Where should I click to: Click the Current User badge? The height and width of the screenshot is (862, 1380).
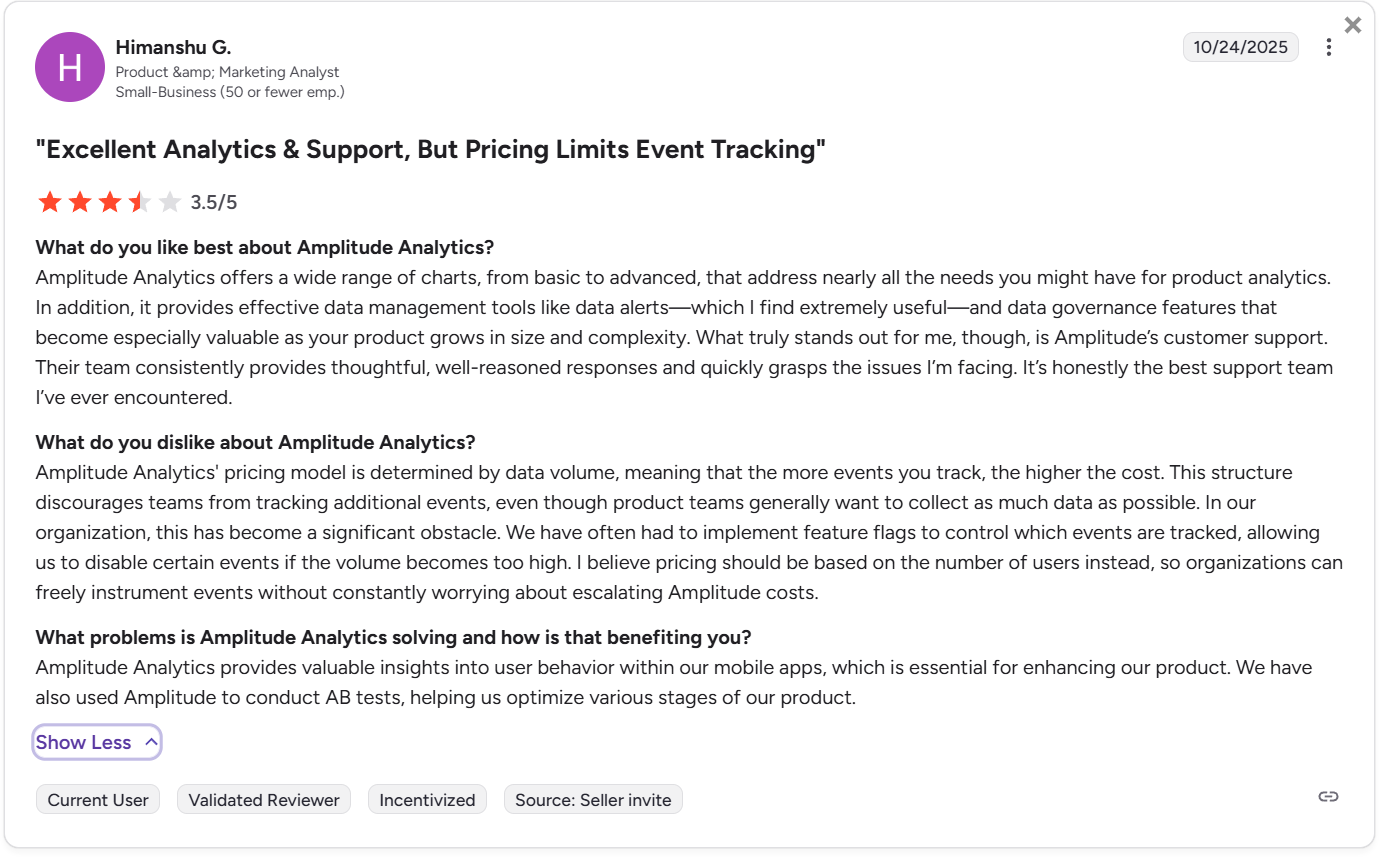pyautogui.click(x=98, y=800)
